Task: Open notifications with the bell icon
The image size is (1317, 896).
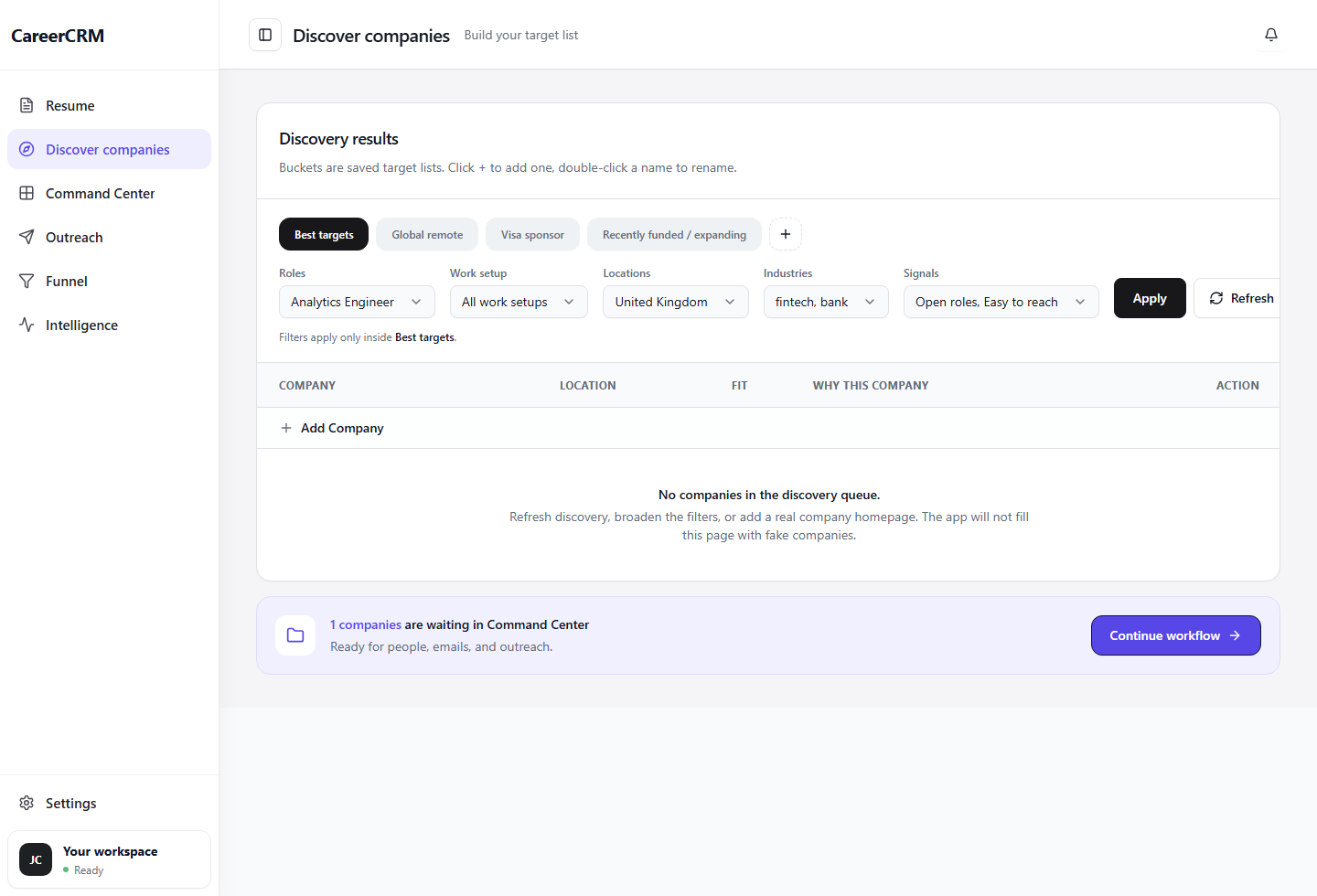Action: (x=1271, y=35)
